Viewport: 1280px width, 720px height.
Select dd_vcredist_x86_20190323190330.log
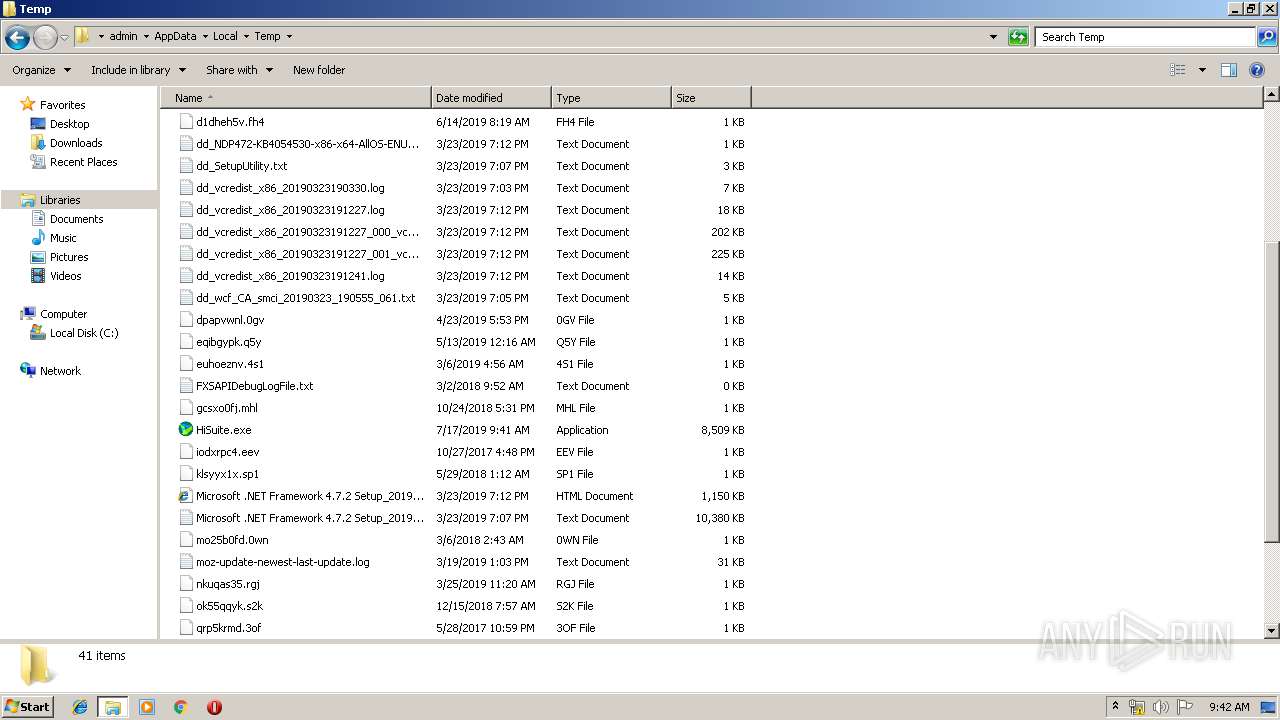point(290,188)
